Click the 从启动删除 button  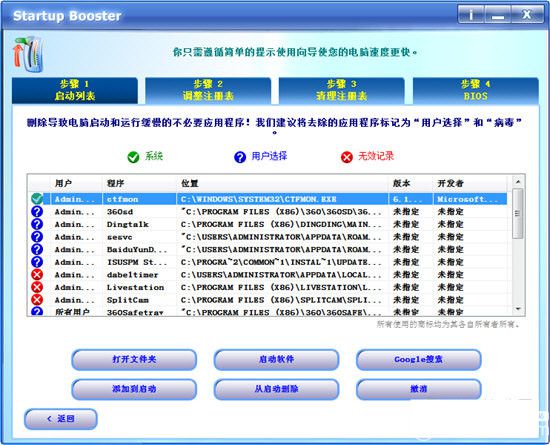[x=276, y=389]
